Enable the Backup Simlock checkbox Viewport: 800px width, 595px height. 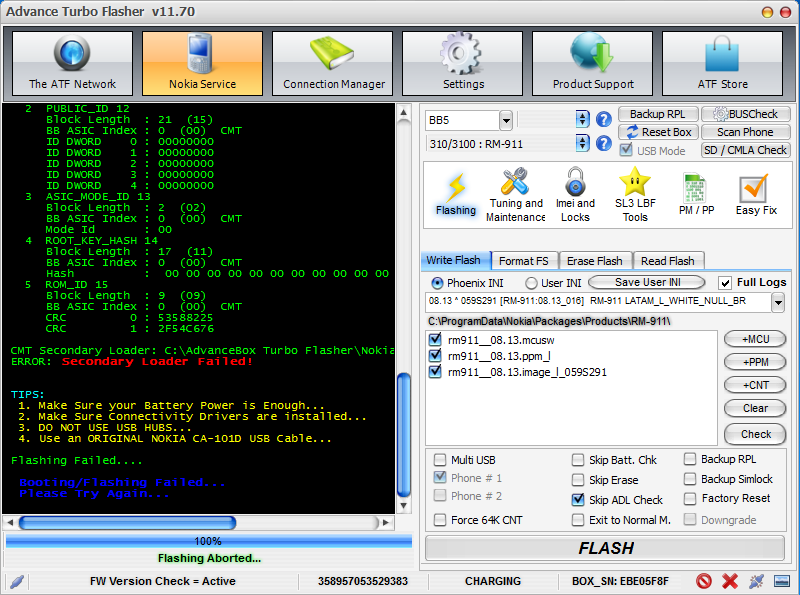point(690,479)
